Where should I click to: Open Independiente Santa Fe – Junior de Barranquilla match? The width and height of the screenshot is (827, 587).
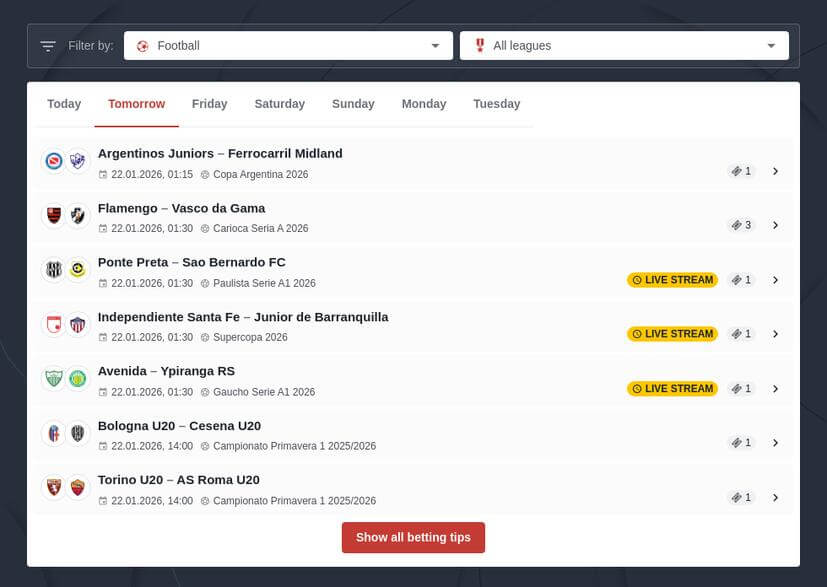click(243, 317)
